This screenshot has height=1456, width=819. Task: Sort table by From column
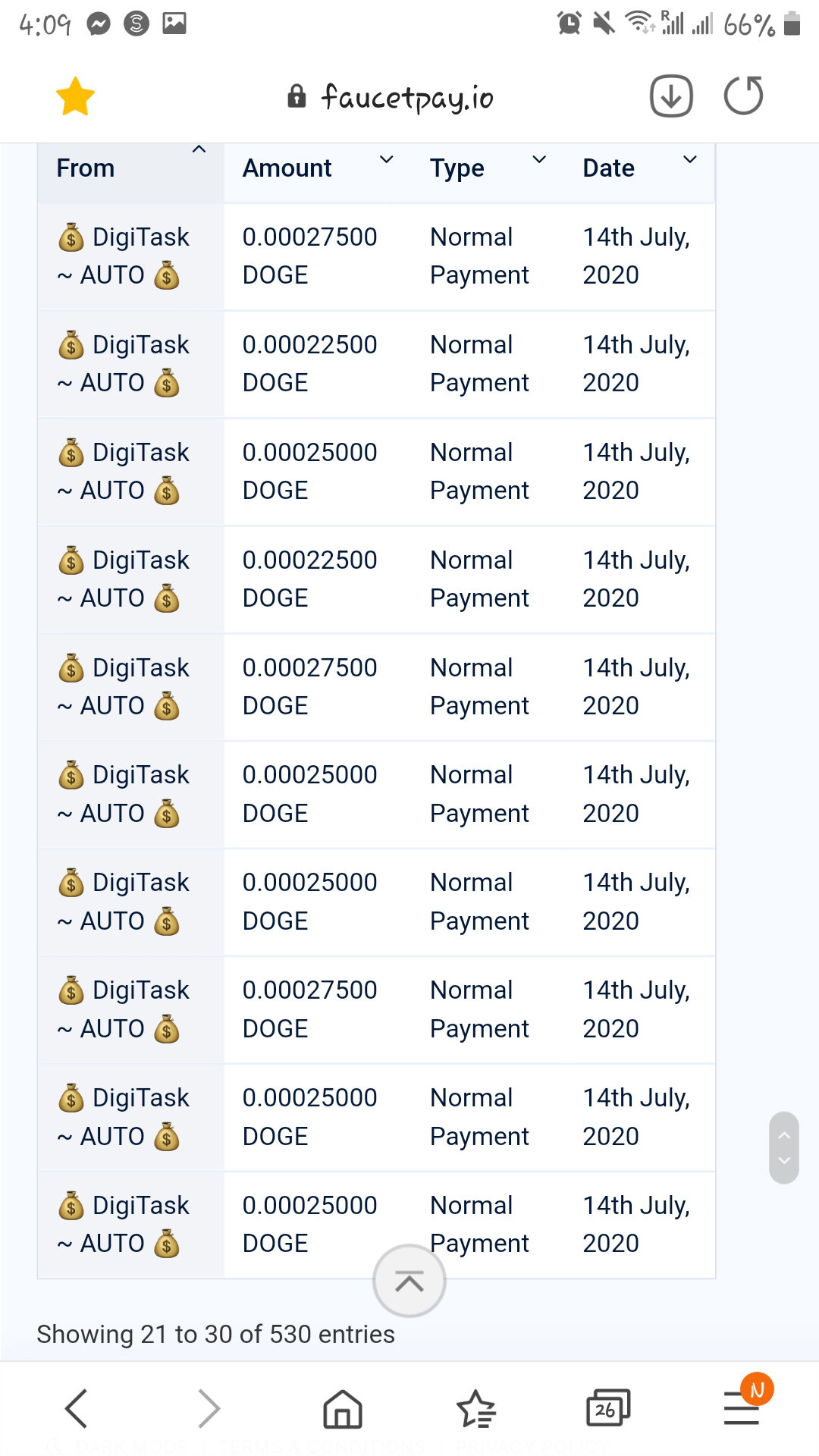pos(130,168)
